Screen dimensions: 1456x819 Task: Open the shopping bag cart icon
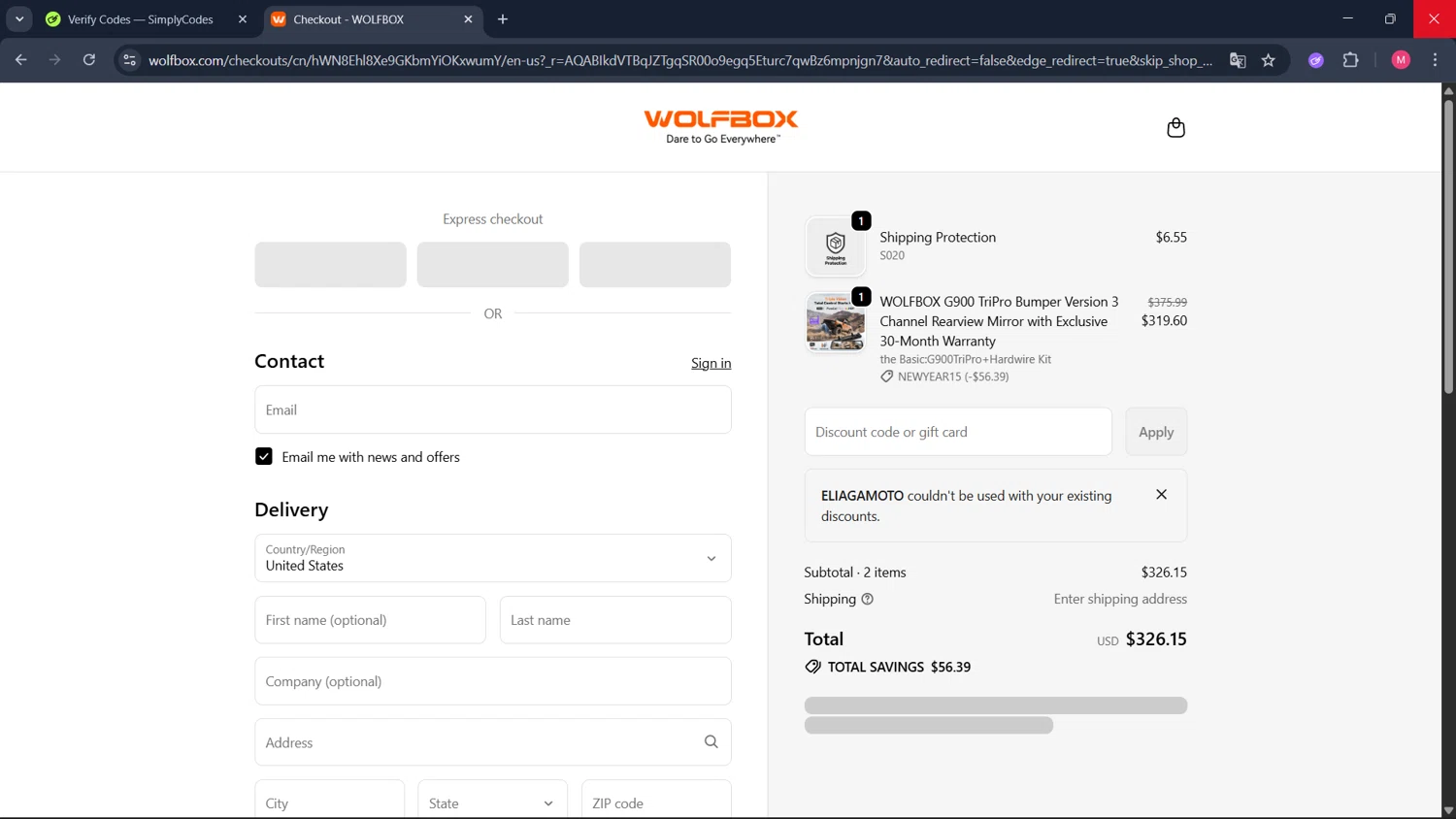click(1175, 128)
